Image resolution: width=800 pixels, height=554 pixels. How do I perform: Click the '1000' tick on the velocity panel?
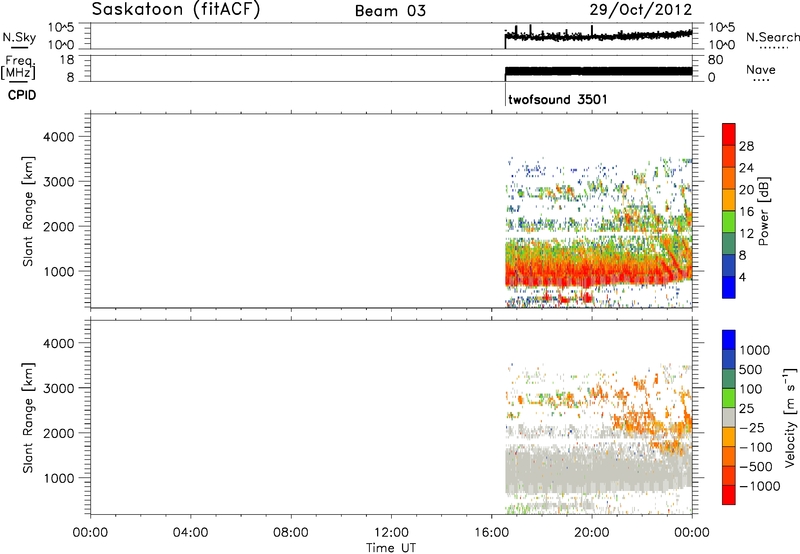(59, 478)
